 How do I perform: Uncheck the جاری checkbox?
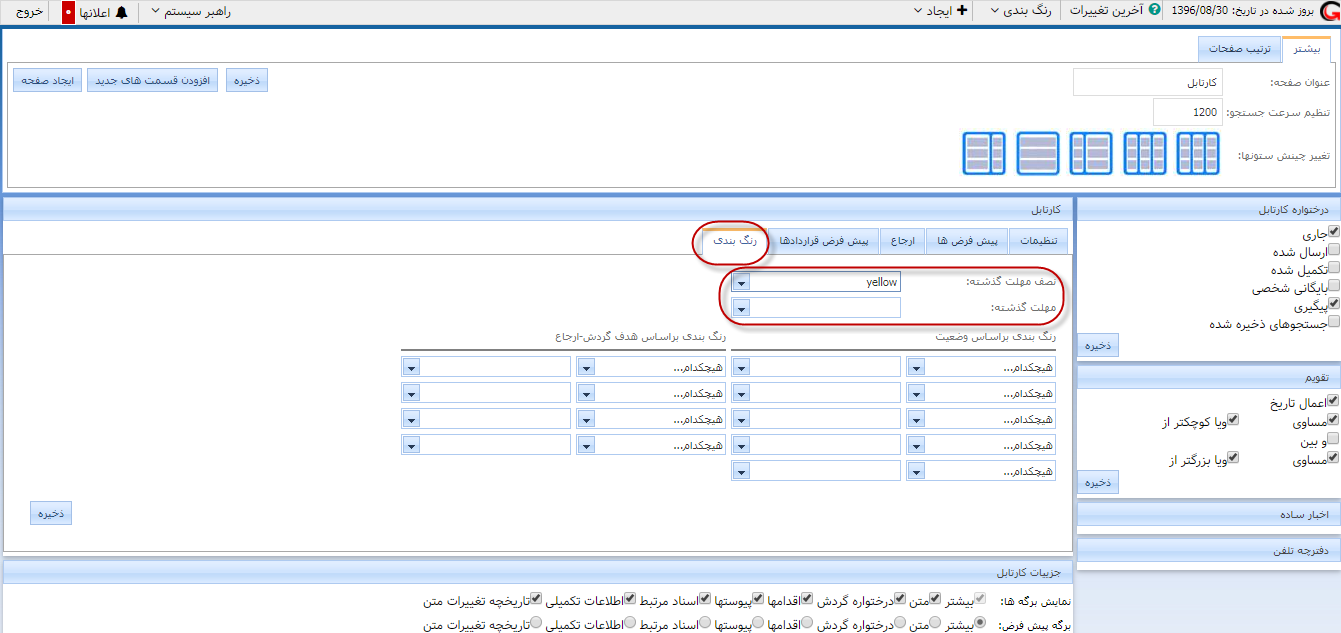(1333, 232)
